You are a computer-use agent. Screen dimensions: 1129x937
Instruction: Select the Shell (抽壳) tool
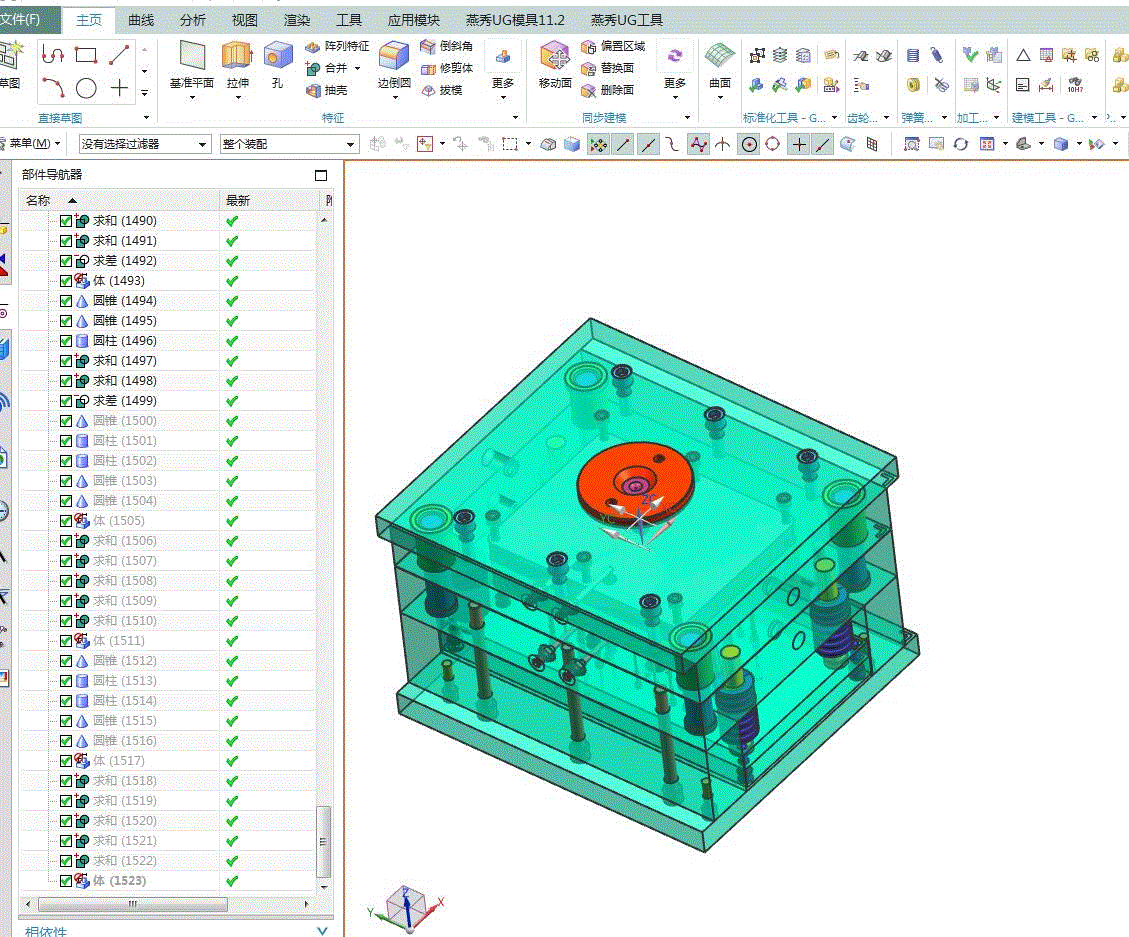click(327, 90)
